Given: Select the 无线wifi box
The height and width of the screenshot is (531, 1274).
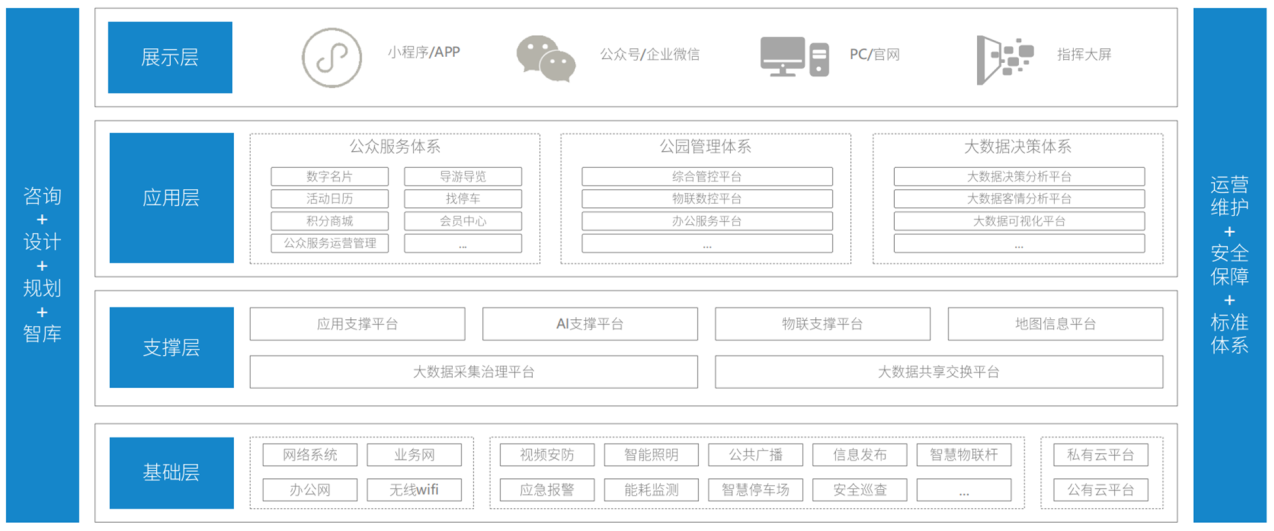Looking at the screenshot, I should [414, 490].
